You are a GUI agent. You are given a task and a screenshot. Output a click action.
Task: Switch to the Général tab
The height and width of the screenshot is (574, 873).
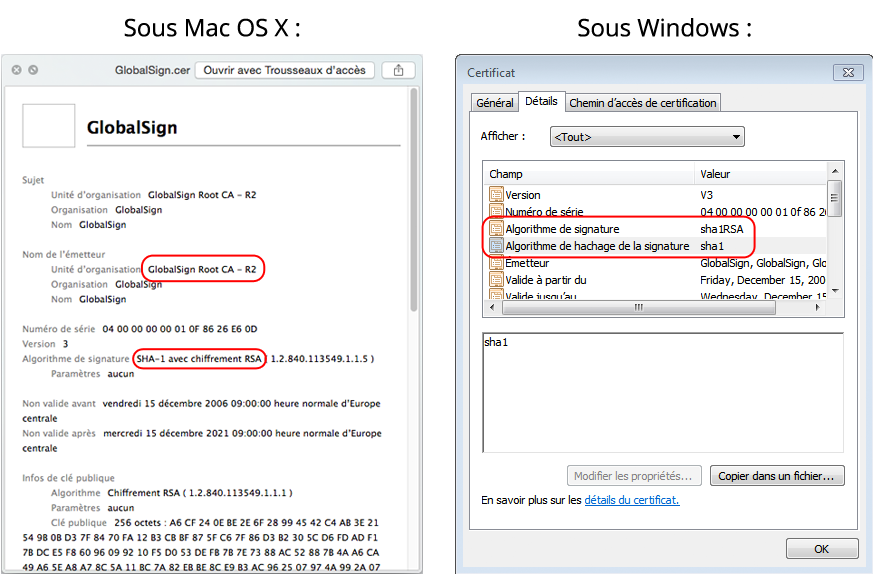point(494,103)
